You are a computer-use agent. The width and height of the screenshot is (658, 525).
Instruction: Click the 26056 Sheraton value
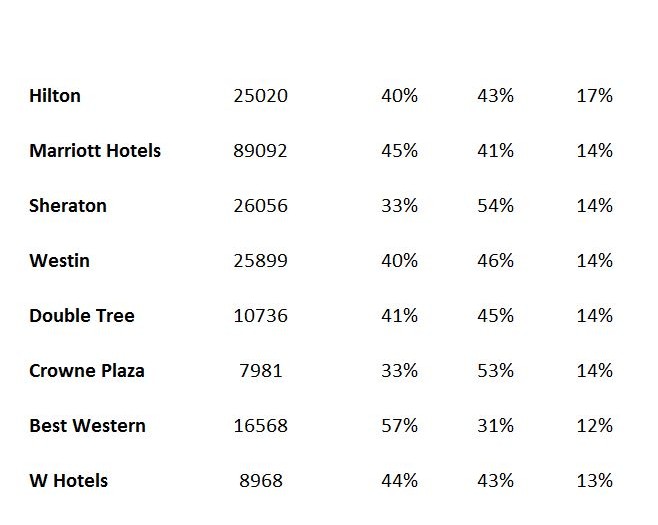[261, 206]
